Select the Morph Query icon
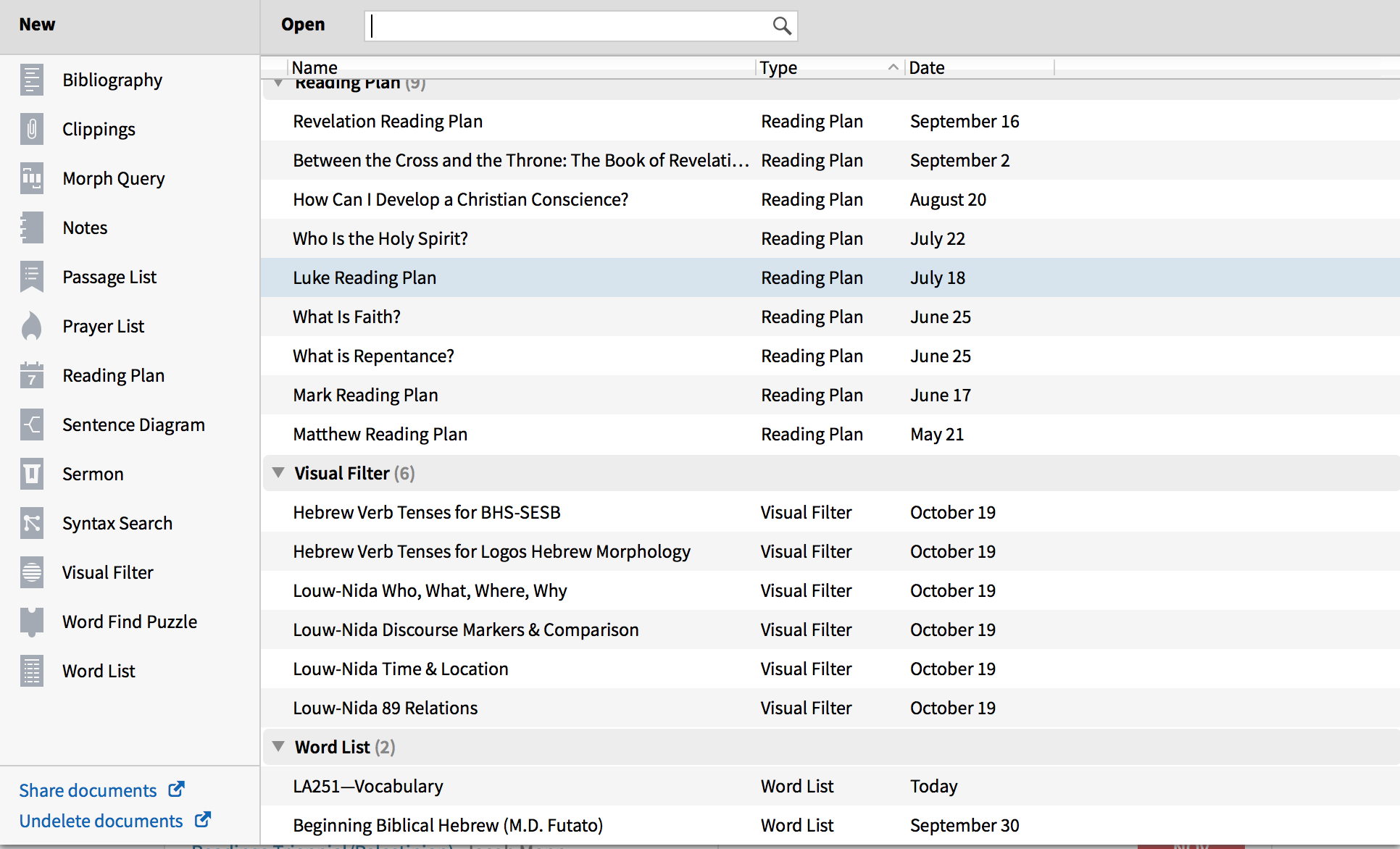The image size is (1400, 849). pos(32,178)
